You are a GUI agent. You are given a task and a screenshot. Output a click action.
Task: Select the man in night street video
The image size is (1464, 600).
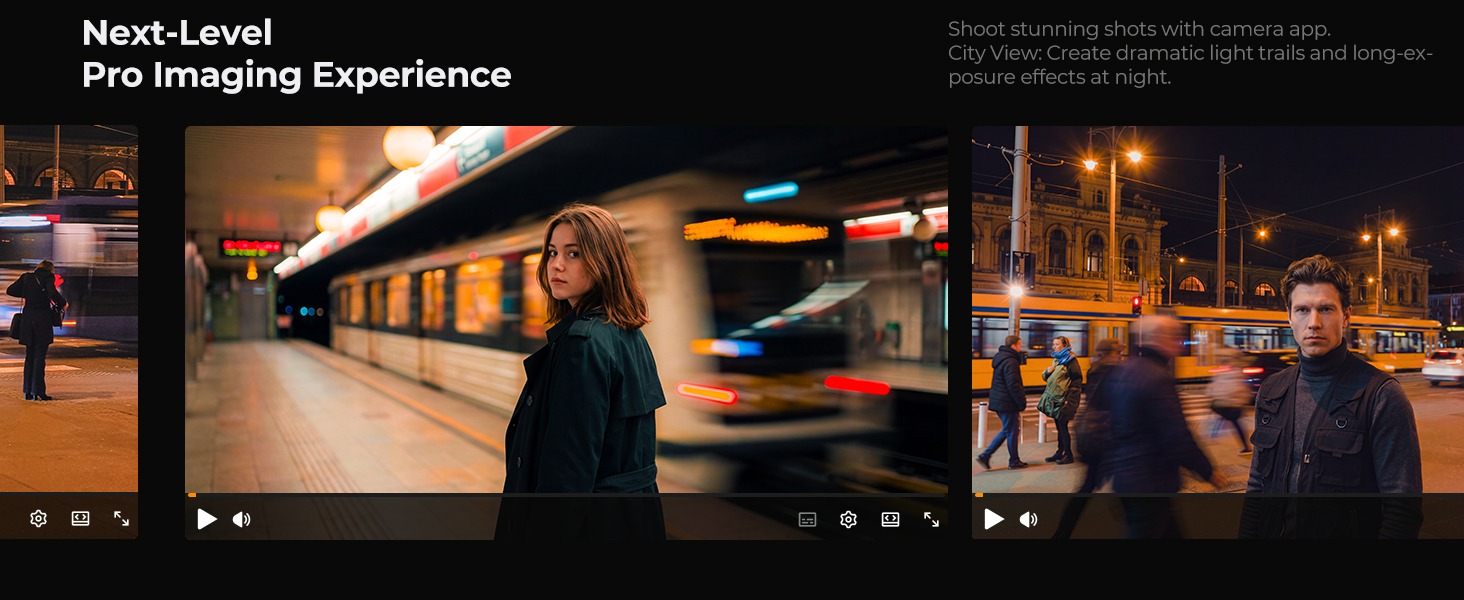(1218, 309)
